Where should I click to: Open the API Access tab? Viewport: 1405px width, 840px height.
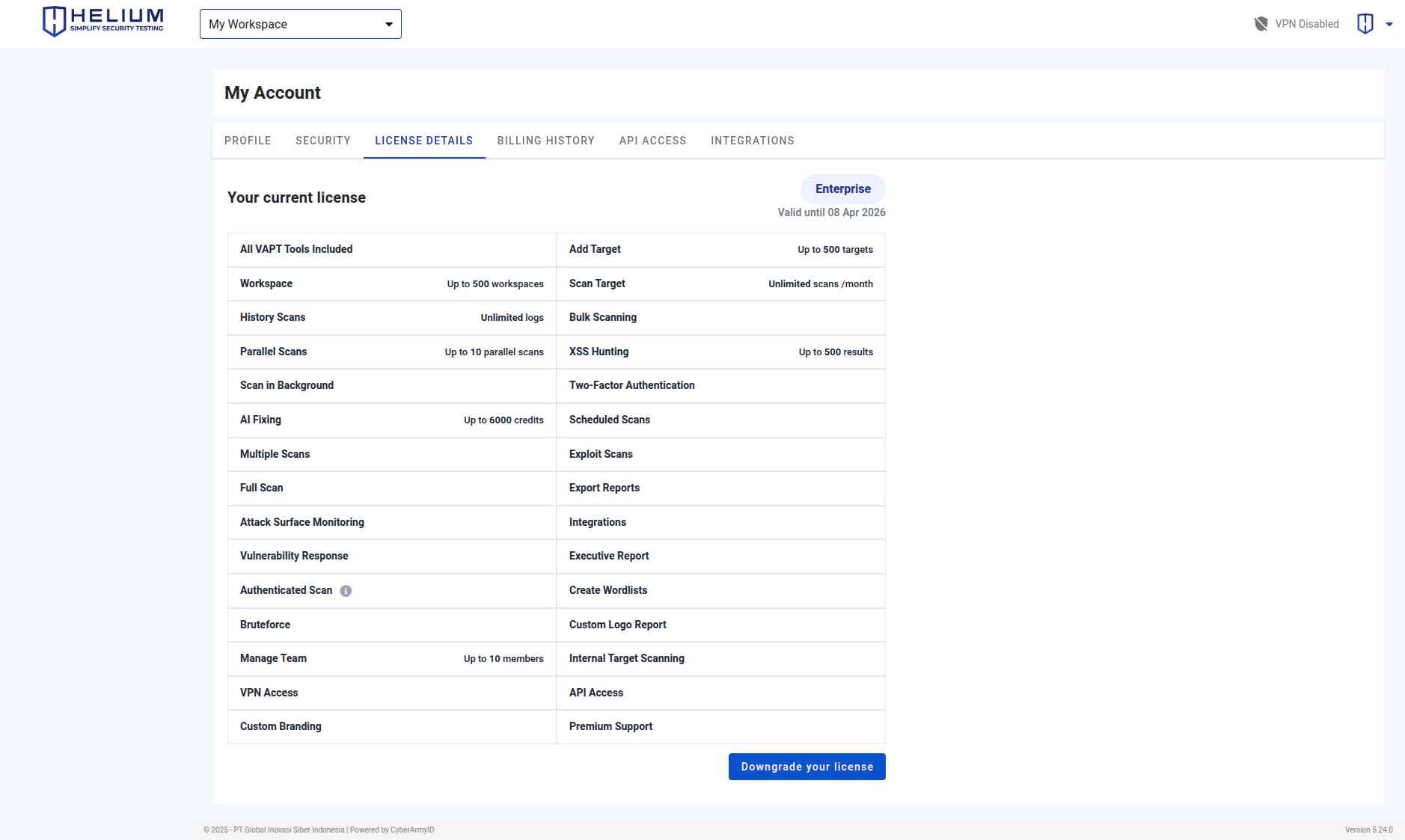click(x=652, y=141)
